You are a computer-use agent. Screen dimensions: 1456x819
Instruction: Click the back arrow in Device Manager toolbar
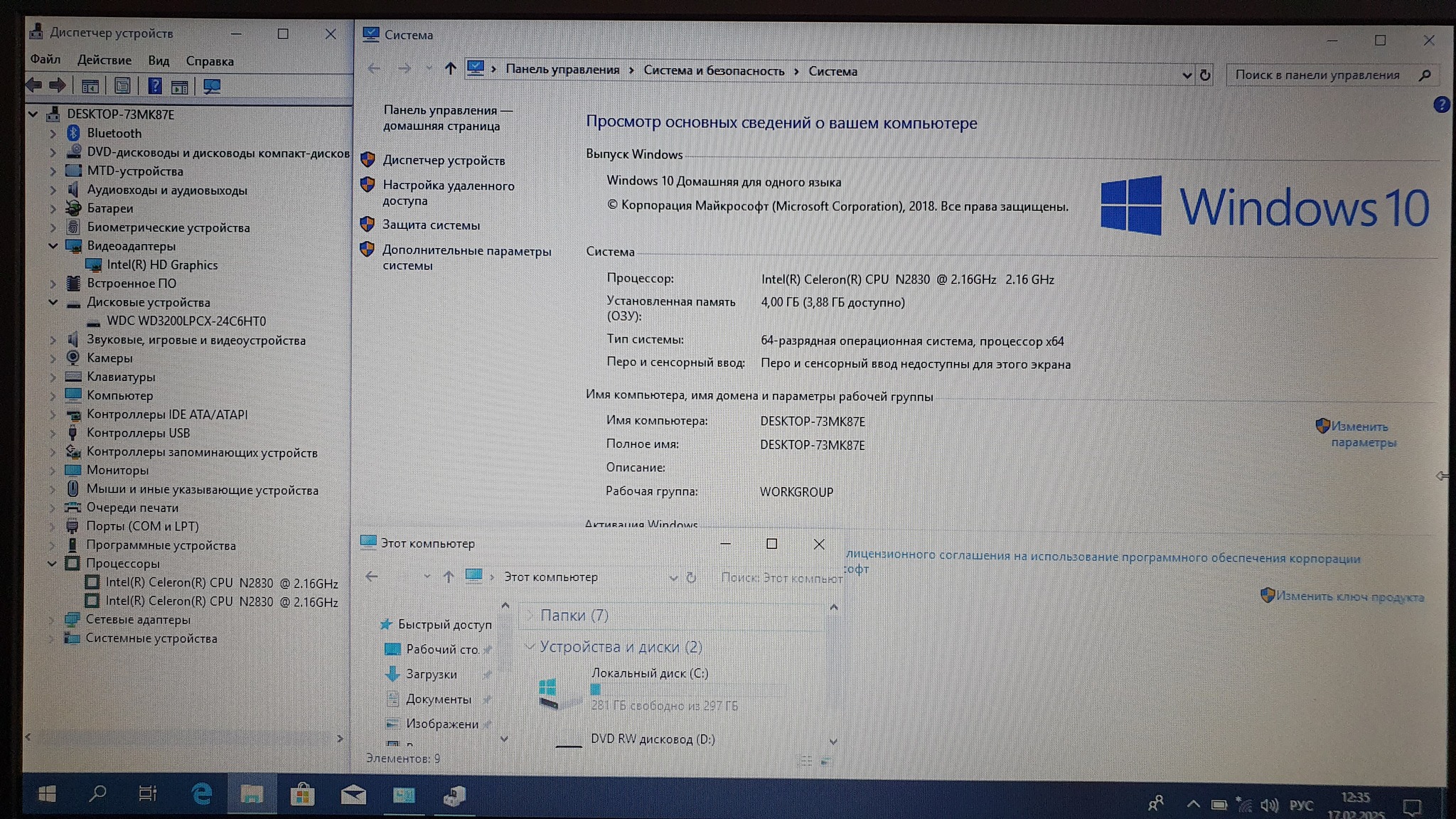point(34,86)
